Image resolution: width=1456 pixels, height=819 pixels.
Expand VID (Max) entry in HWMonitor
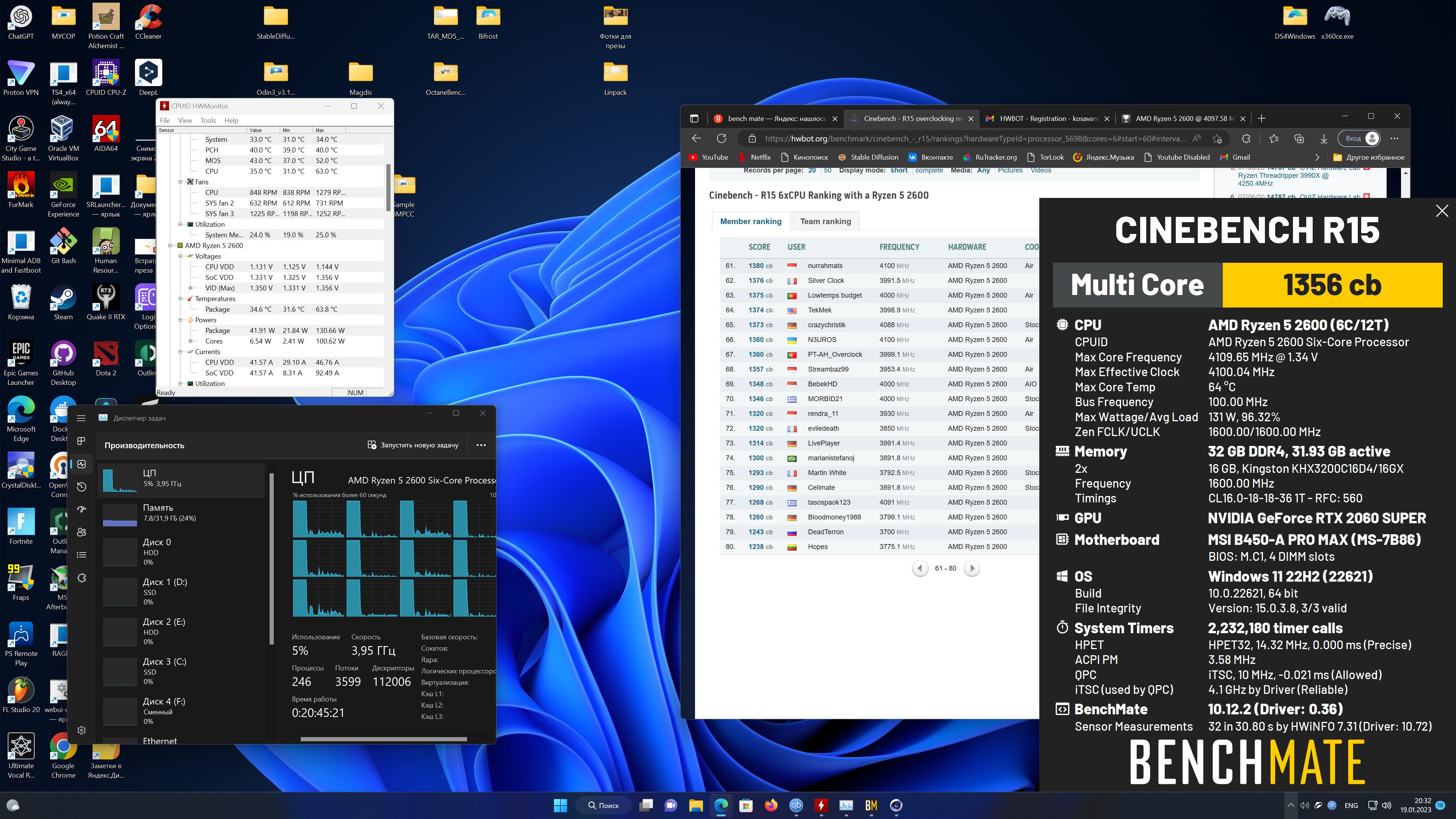click(x=191, y=288)
